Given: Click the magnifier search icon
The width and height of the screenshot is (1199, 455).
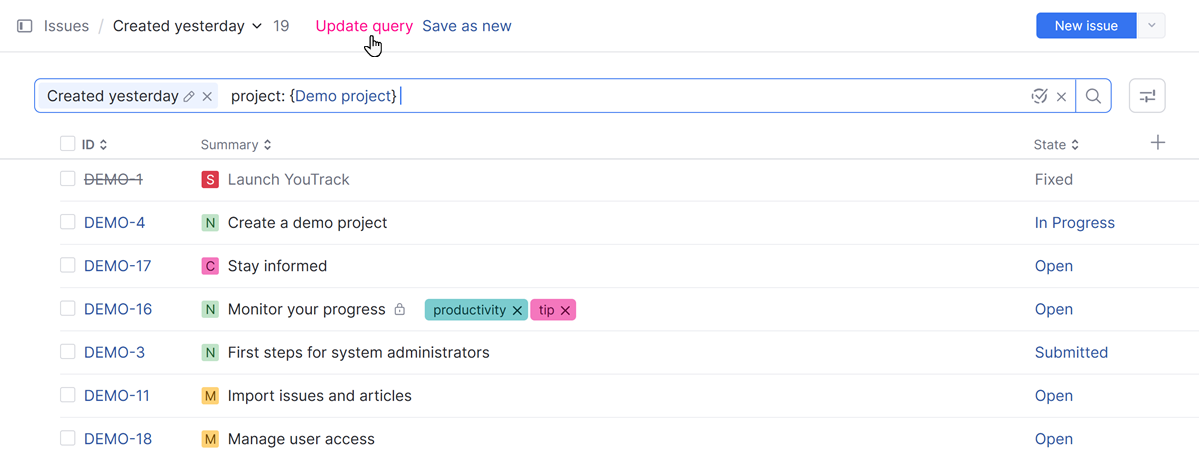Looking at the screenshot, I should click(x=1093, y=96).
